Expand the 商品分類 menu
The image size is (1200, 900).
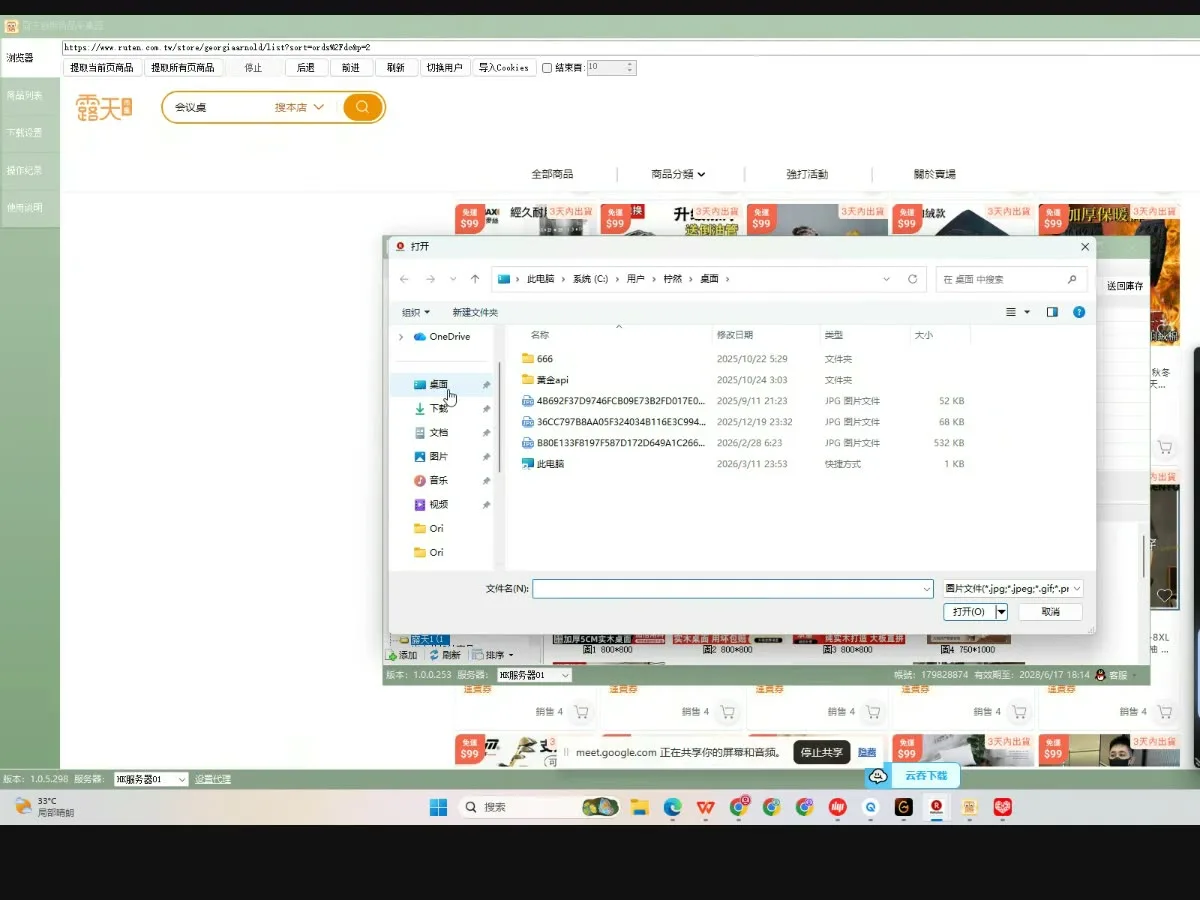click(x=678, y=174)
